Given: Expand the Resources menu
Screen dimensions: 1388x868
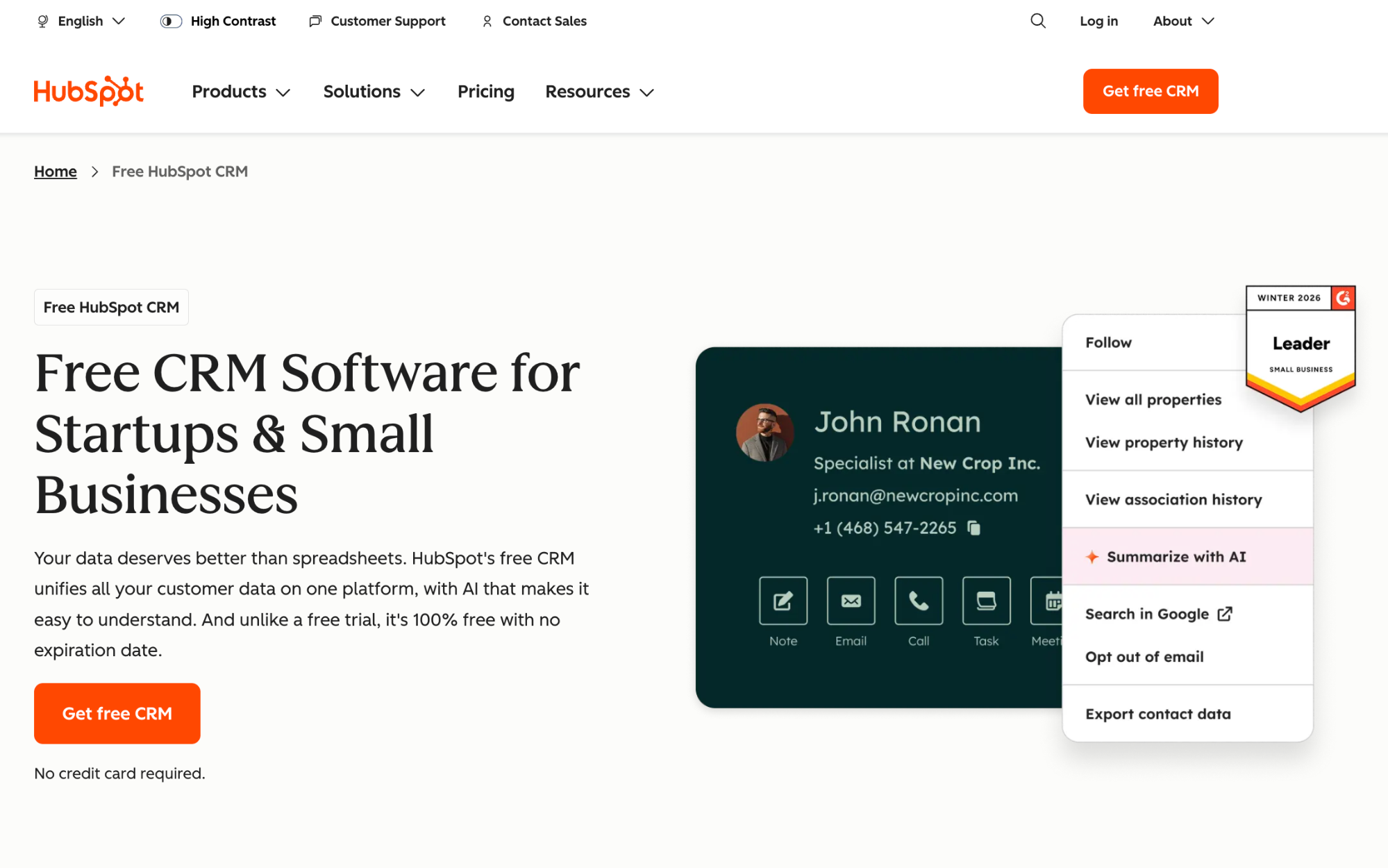Looking at the screenshot, I should (600, 92).
